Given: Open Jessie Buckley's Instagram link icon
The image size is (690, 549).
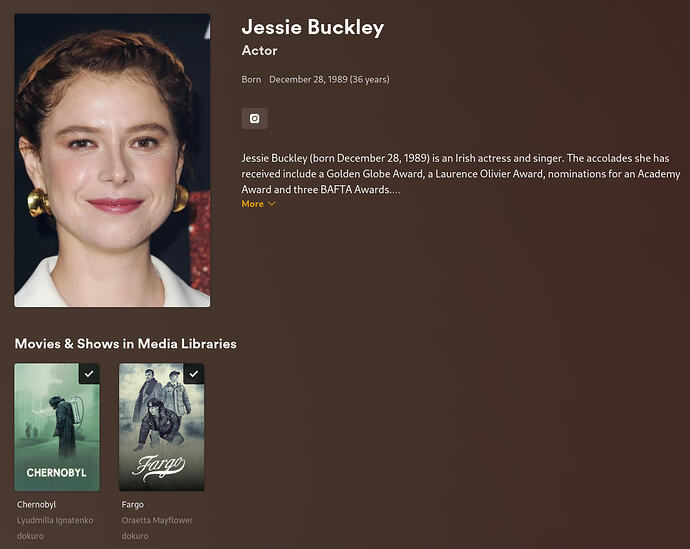Looking at the screenshot, I should [x=254, y=118].
